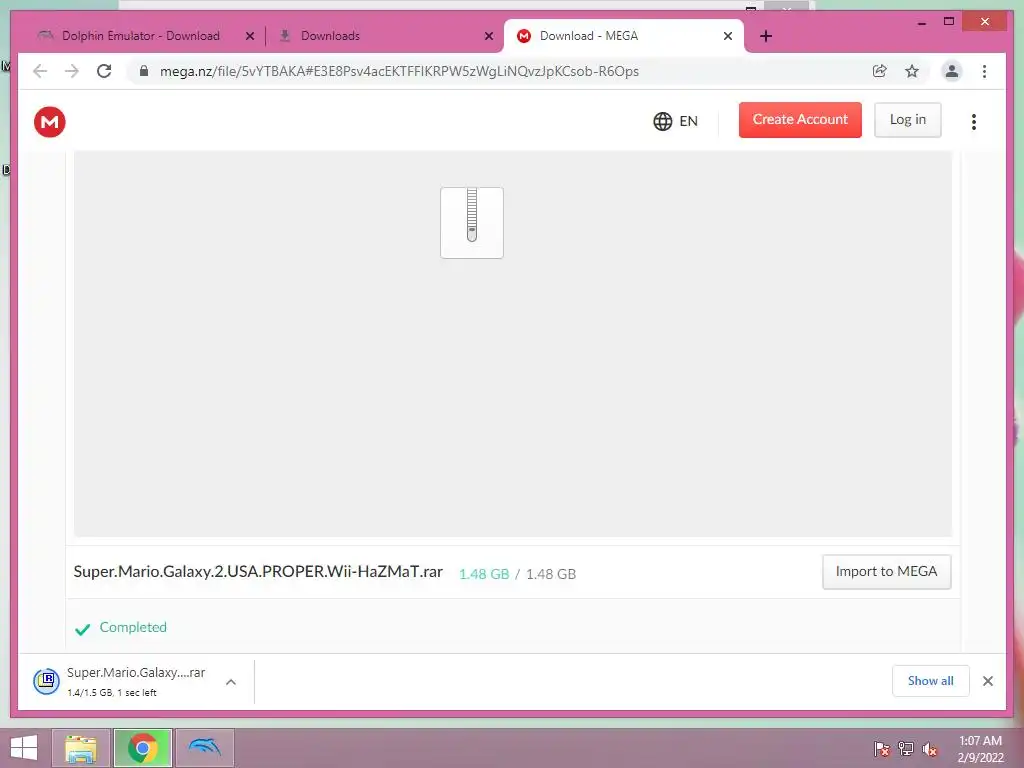Bookmark this page with the star icon
The width and height of the screenshot is (1024, 768).
click(912, 71)
